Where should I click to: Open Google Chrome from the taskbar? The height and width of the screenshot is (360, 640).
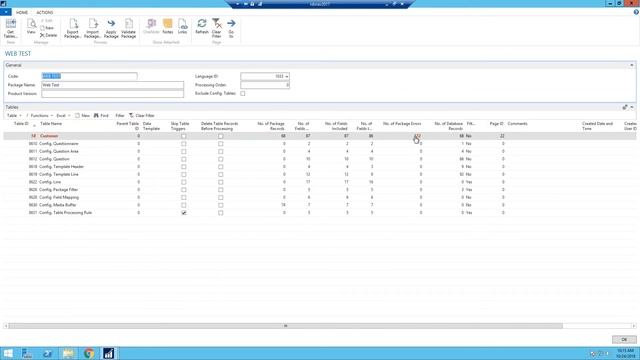(89, 353)
